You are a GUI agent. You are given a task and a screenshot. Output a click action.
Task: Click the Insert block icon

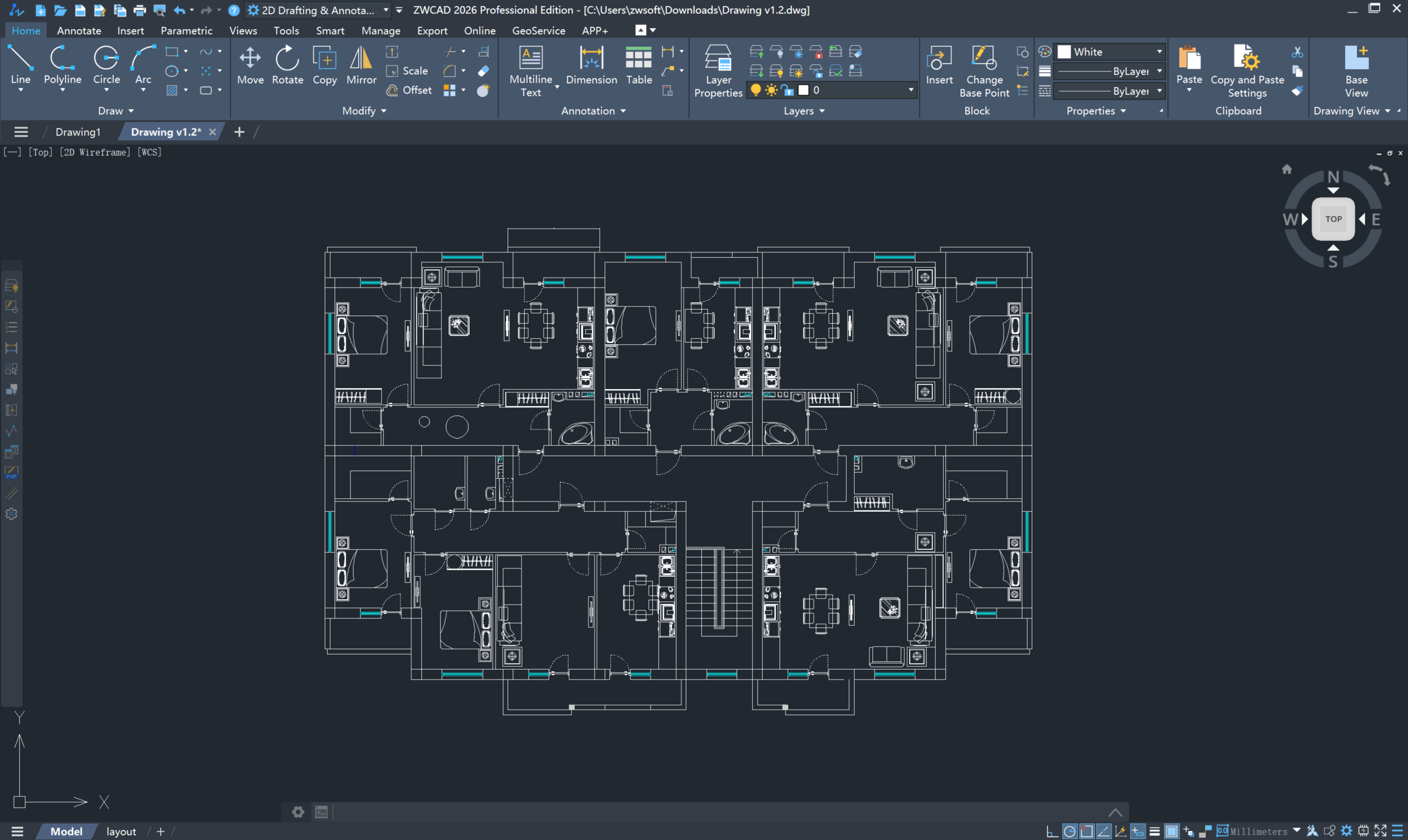[x=939, y=64]
